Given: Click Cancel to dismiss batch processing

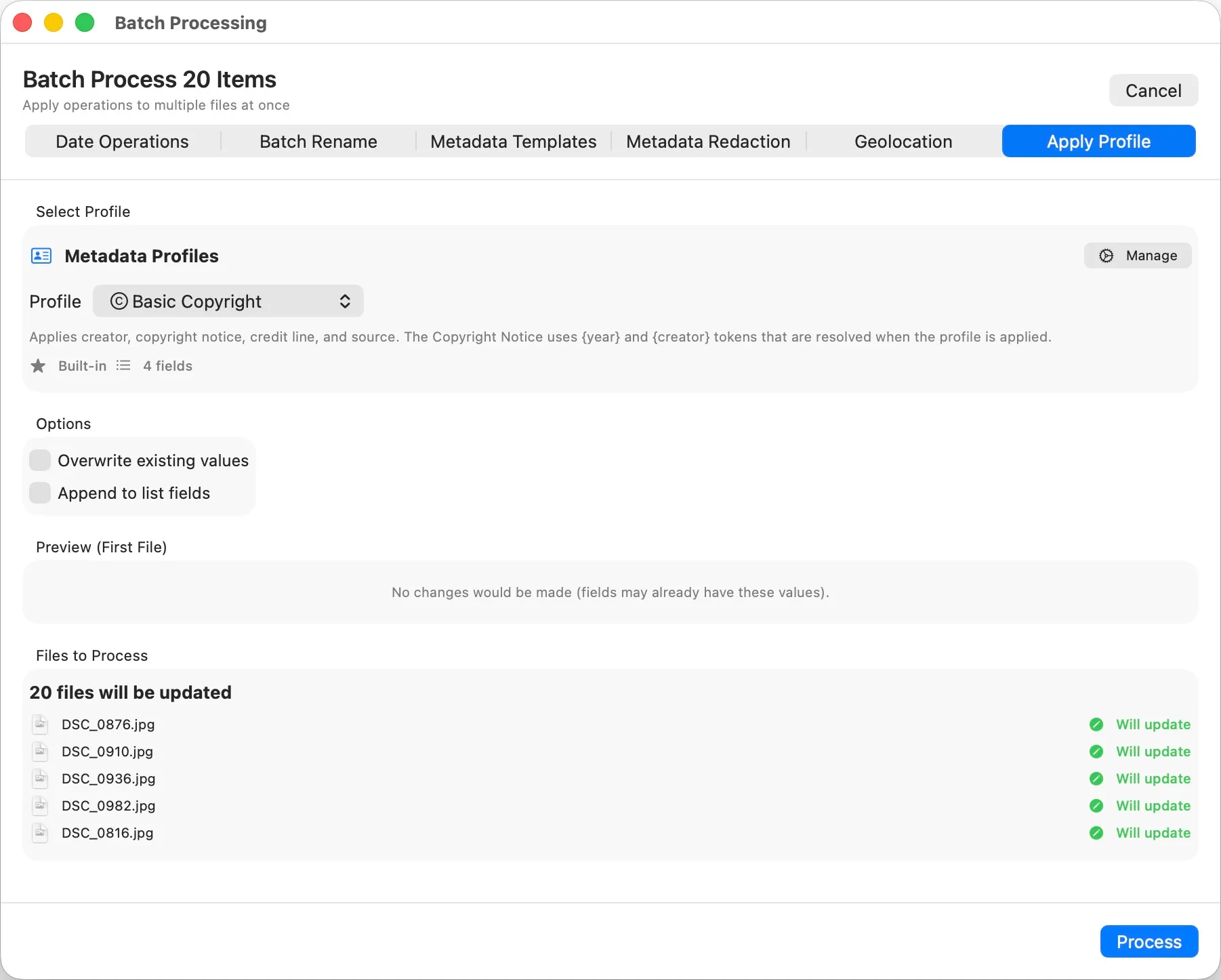Looking at the screenshot, I should (1153, 90).
